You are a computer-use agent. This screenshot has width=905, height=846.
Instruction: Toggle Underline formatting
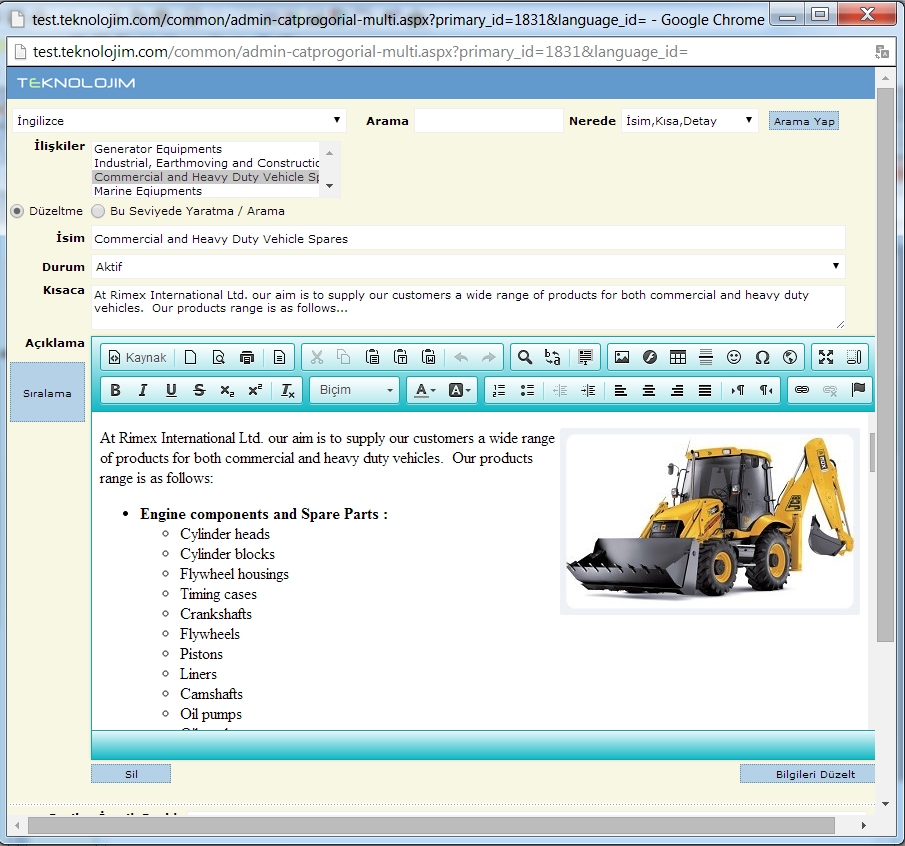pyautogui.click(x=171, y=390)
